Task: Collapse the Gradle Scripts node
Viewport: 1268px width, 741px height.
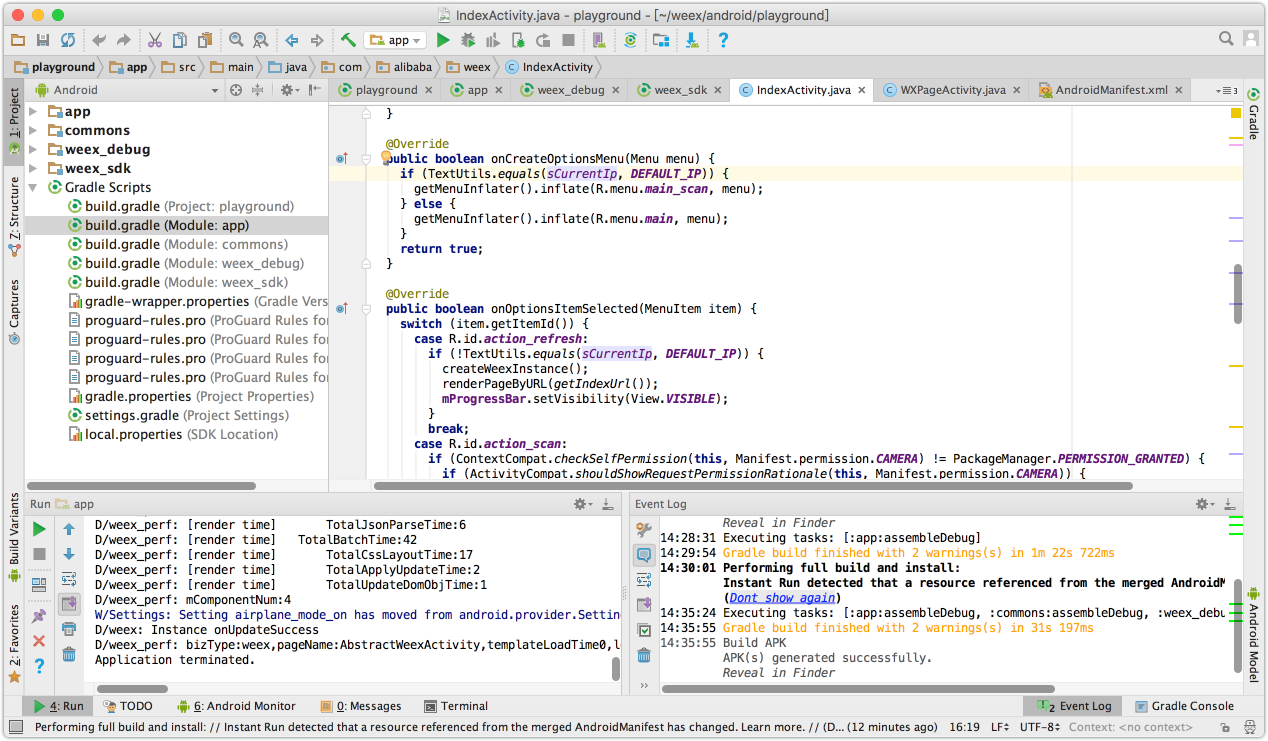Action: (33, 188)
